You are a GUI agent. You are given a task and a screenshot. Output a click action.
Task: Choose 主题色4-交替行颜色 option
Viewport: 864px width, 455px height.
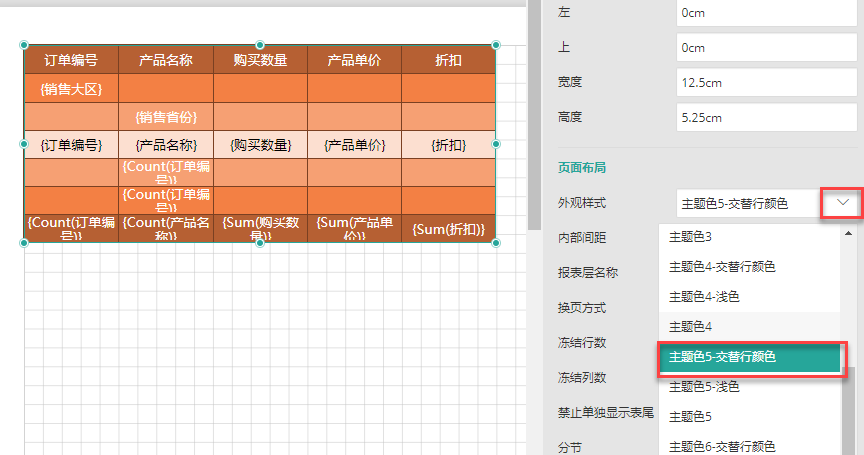749,267
